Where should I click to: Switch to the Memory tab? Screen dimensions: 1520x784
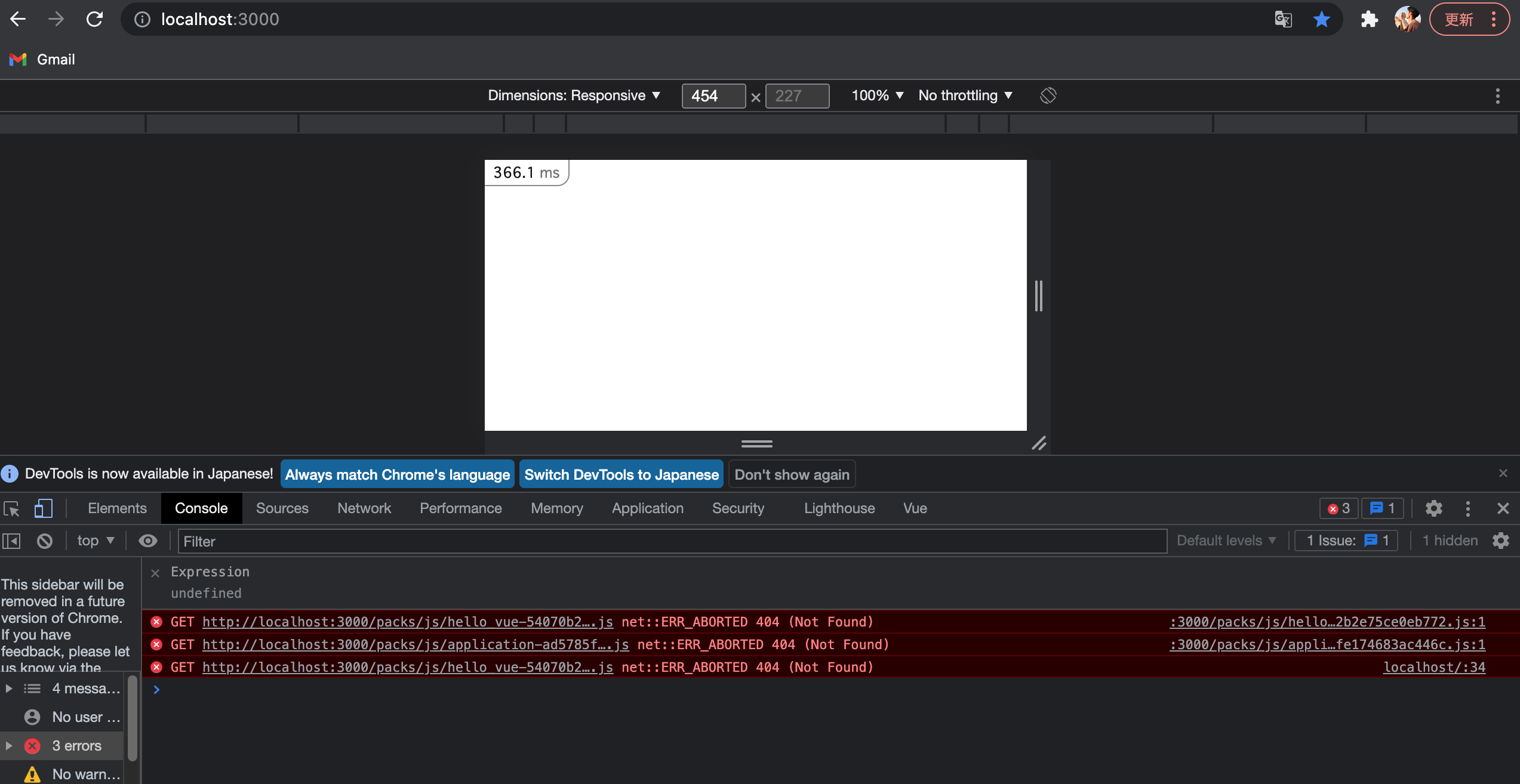[556, 508]
